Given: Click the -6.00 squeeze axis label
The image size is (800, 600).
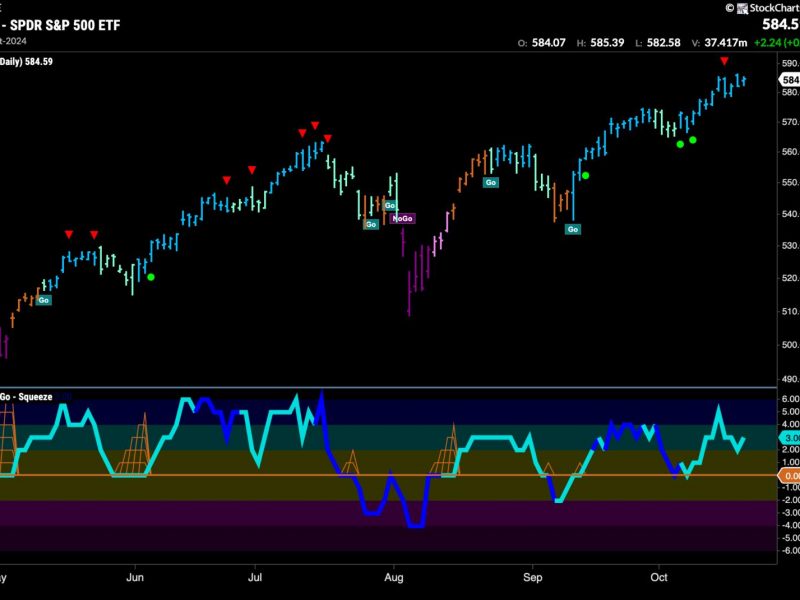Looking at the screenshot, I should tap(790, 551).
